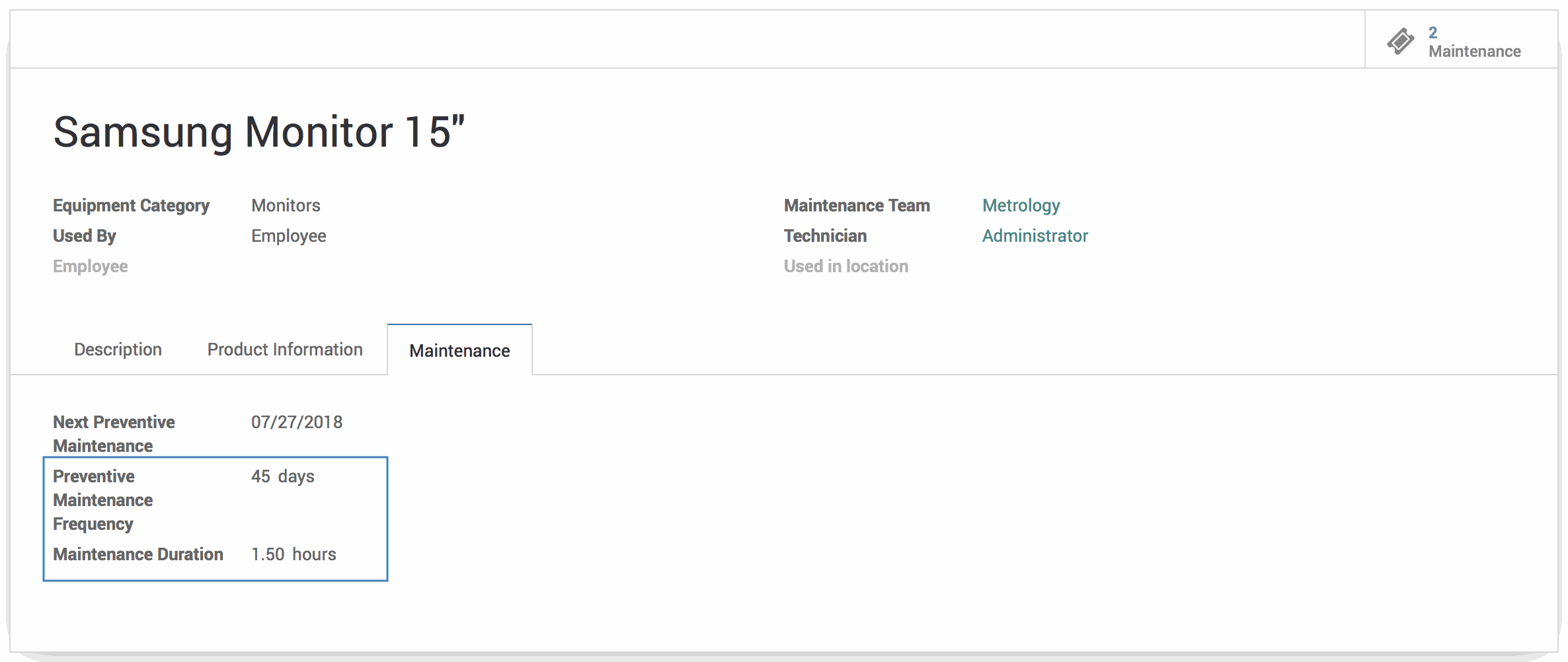Open the Administrator technician link
1568x662 pixels.
pyautogui.click(x=1035, y=236)
